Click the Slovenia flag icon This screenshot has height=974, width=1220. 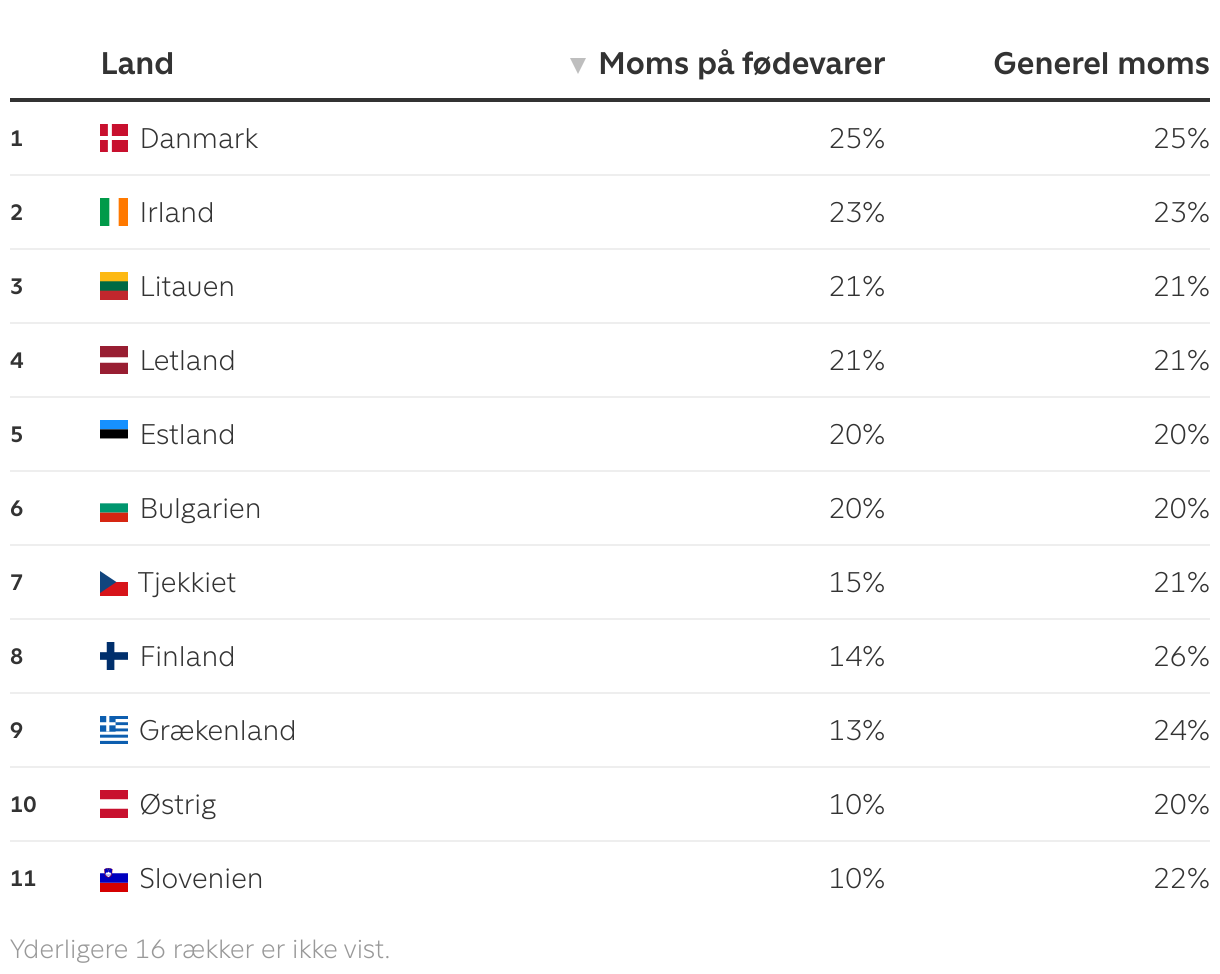(114, 879)
